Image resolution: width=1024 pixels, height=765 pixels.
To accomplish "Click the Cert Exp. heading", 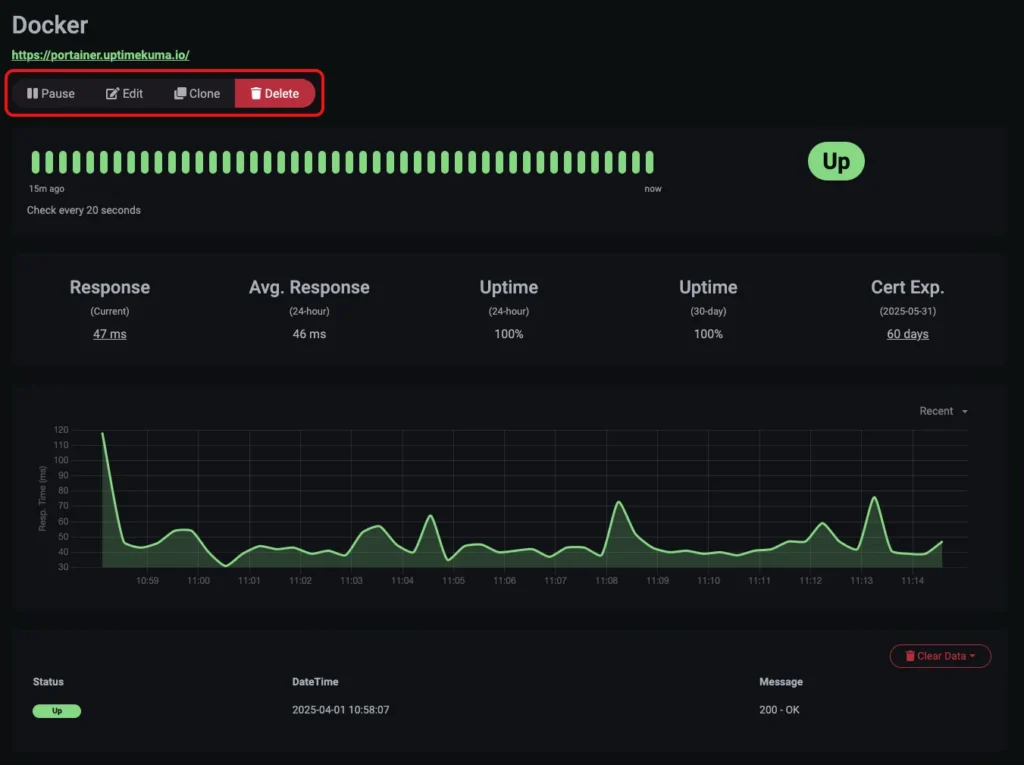I will pyautogui.click(x=907, y=287).
